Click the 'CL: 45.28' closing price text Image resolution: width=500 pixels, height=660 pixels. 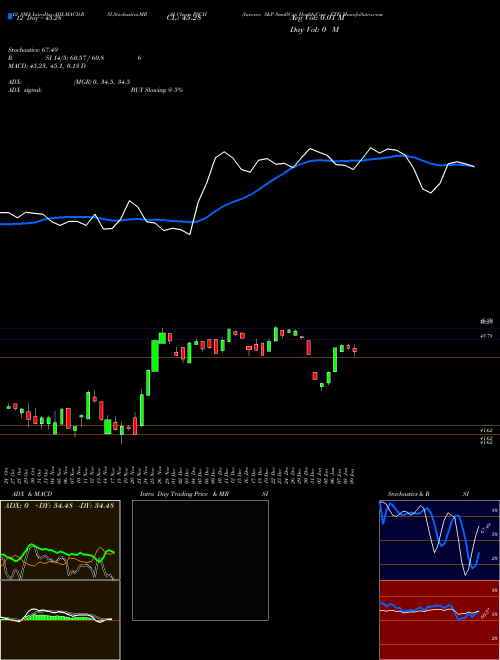click(183, 18)
